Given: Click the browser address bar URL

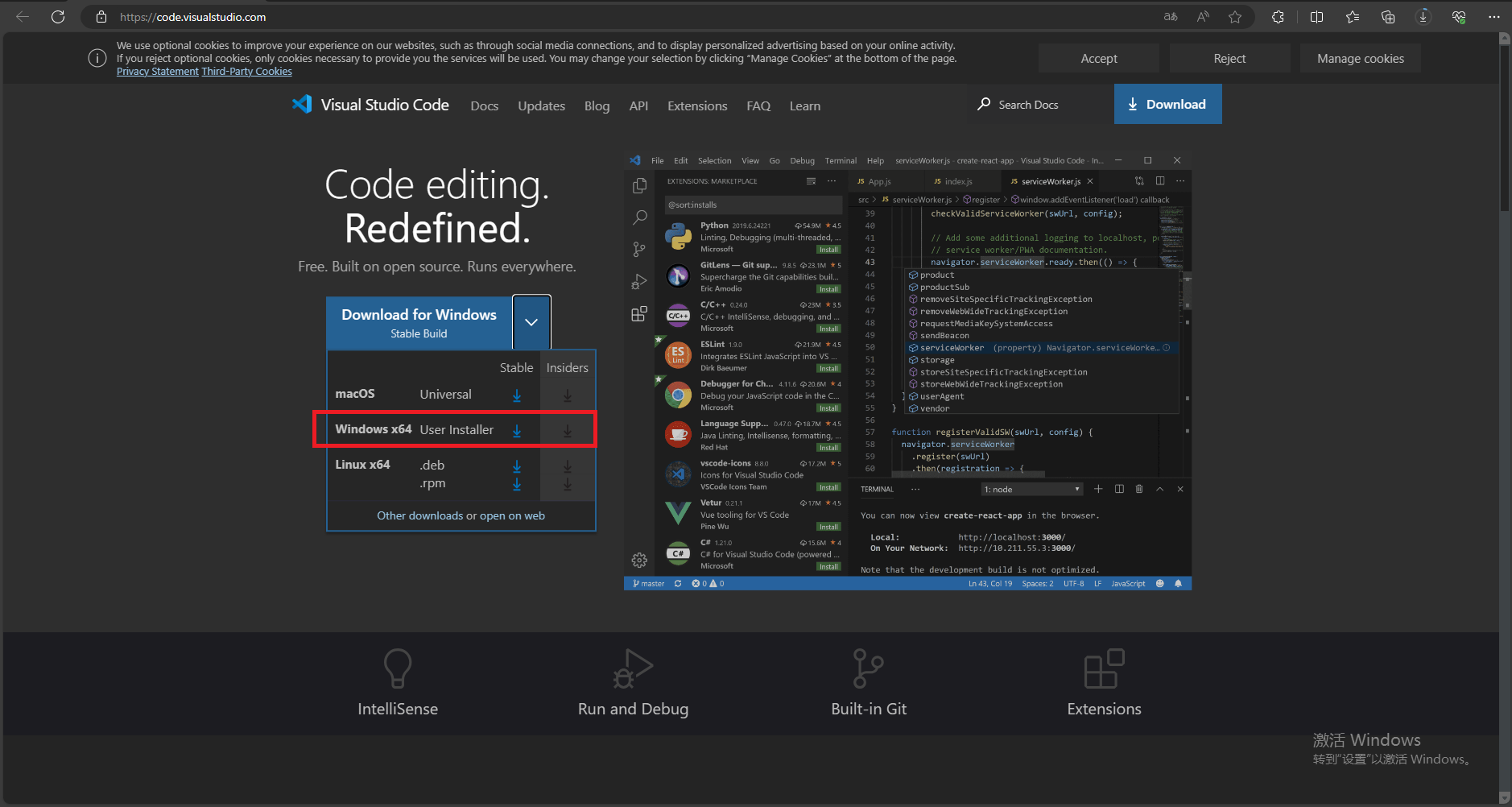Looking at the screenshot, I should tap(193, 17).
